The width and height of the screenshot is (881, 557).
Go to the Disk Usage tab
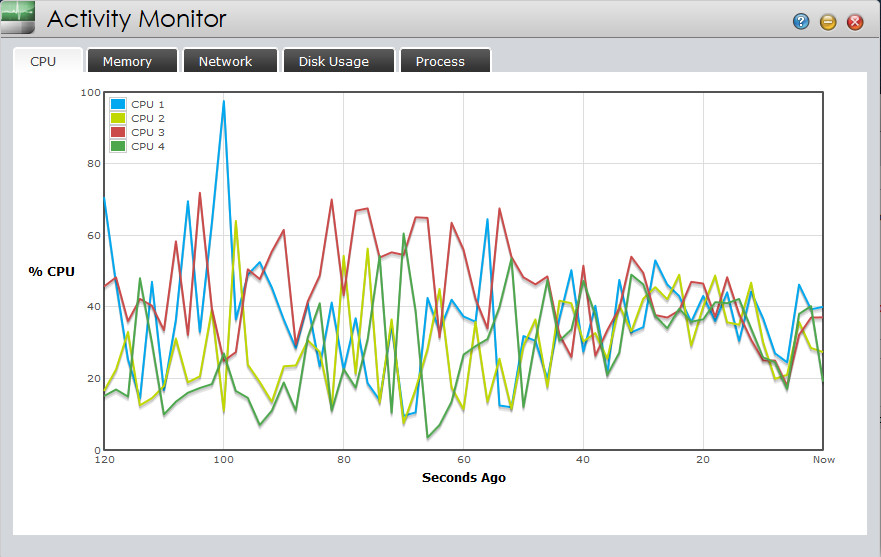(x=333, y=61)
